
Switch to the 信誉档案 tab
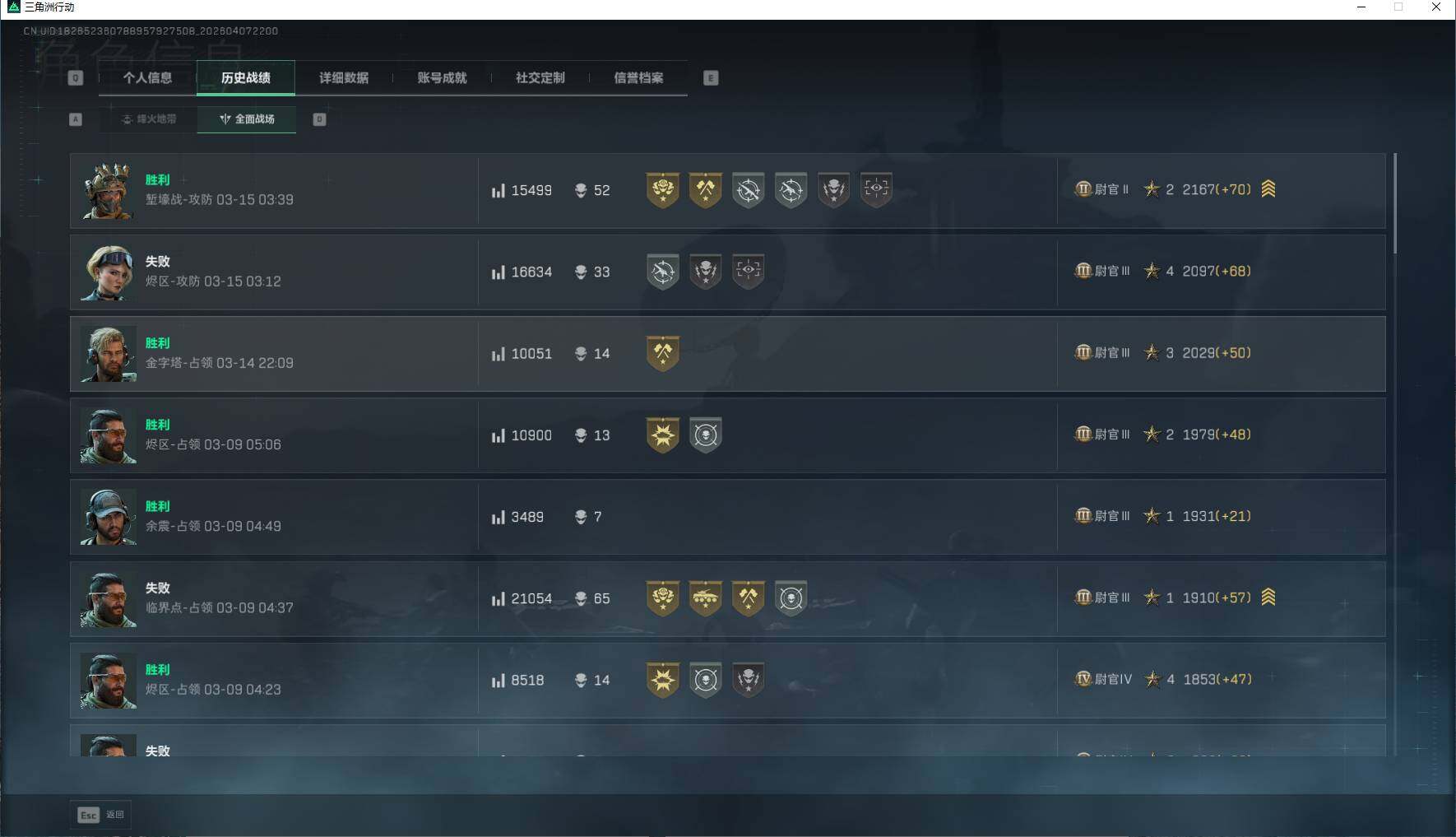click(x=638, y=77)
